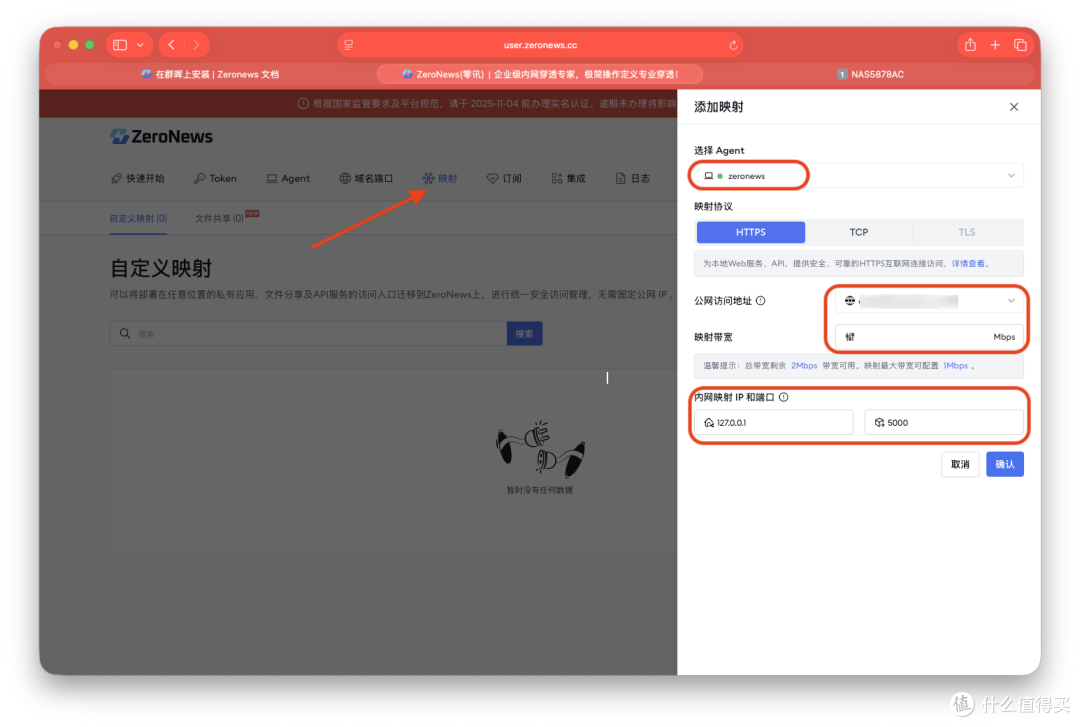Image resolution: width=1080 pixels, height=727 pixels.
Task: Add a new tab with plus icon
Action: point(995,45)
